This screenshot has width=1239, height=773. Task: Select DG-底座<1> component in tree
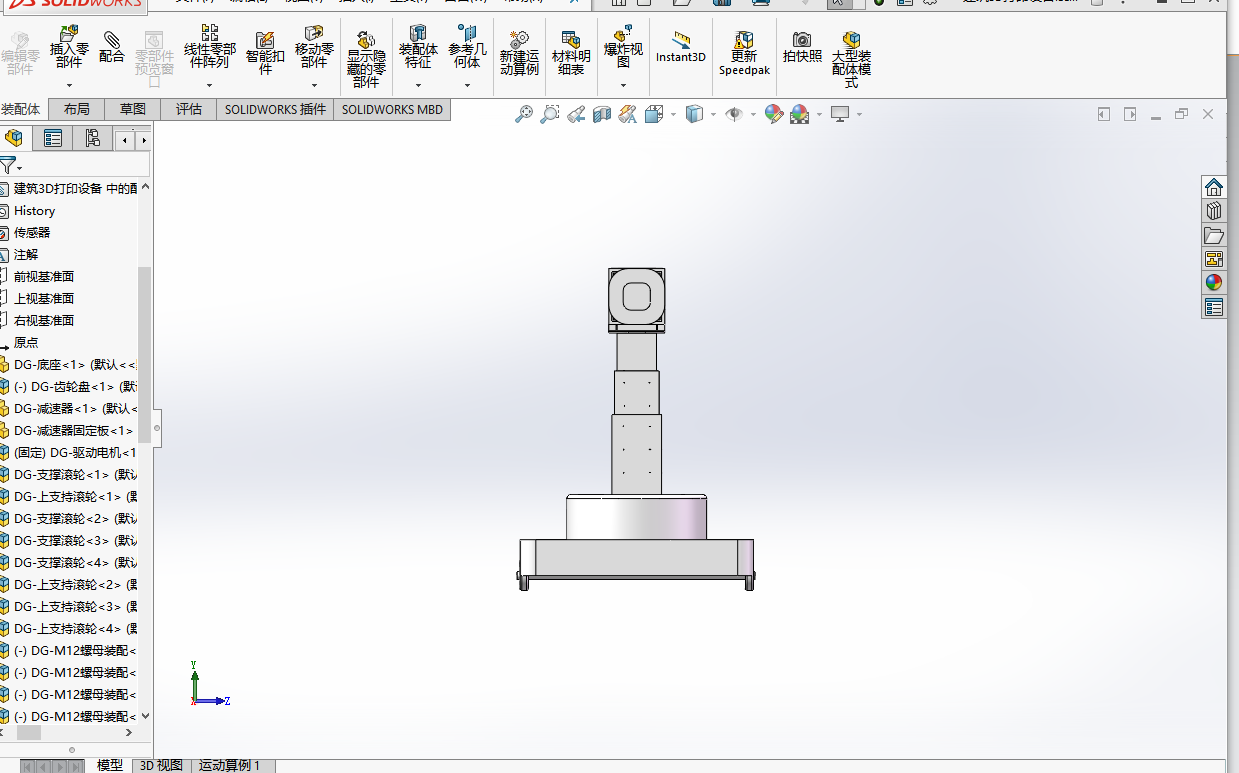click(x=74, y=365)
